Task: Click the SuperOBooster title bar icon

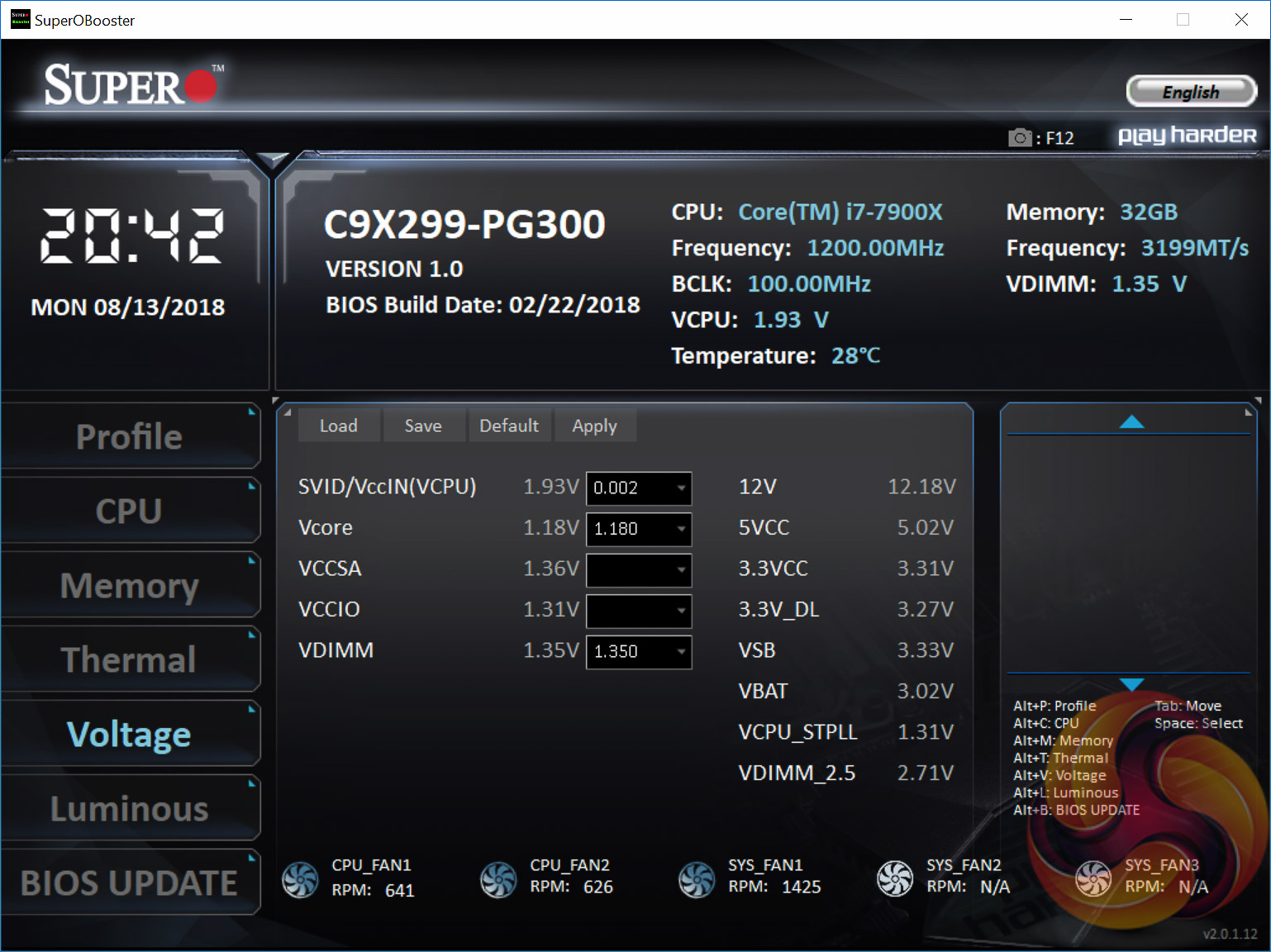Action: coord(20,19)
